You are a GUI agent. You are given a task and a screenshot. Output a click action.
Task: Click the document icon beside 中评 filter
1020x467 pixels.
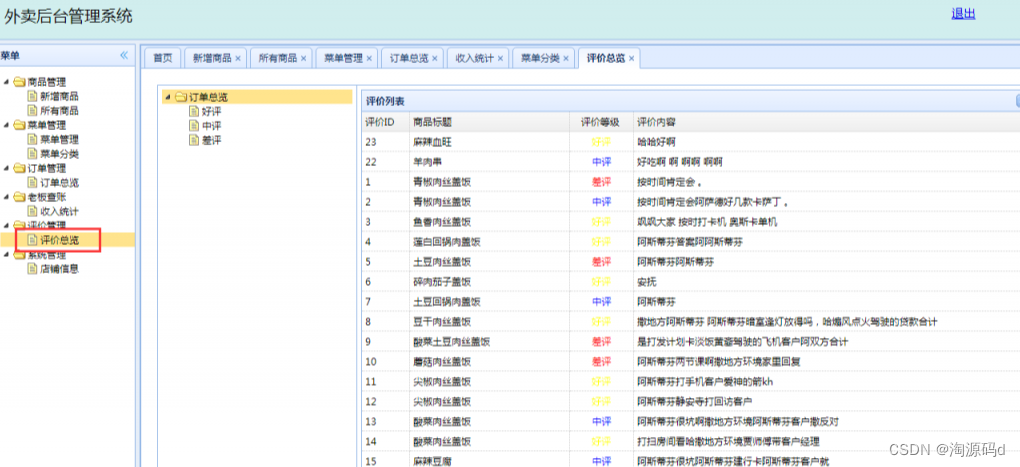tap(193, 126)
